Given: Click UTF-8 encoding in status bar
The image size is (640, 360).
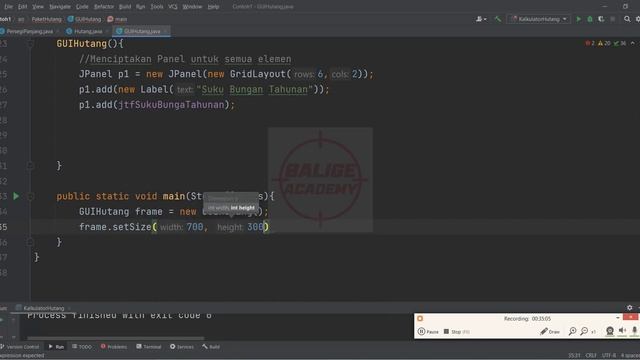Looking at the screenshot, I should point(609,356).
